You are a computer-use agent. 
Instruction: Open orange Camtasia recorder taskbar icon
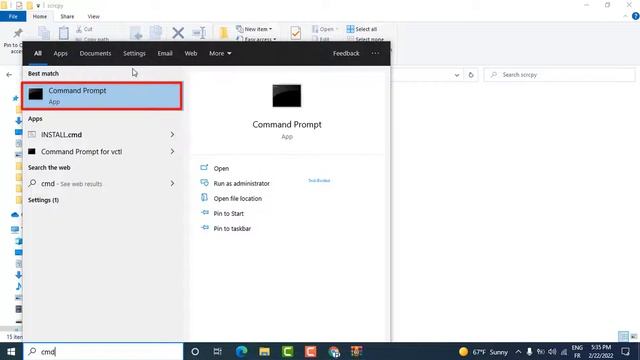click(311, 351)
